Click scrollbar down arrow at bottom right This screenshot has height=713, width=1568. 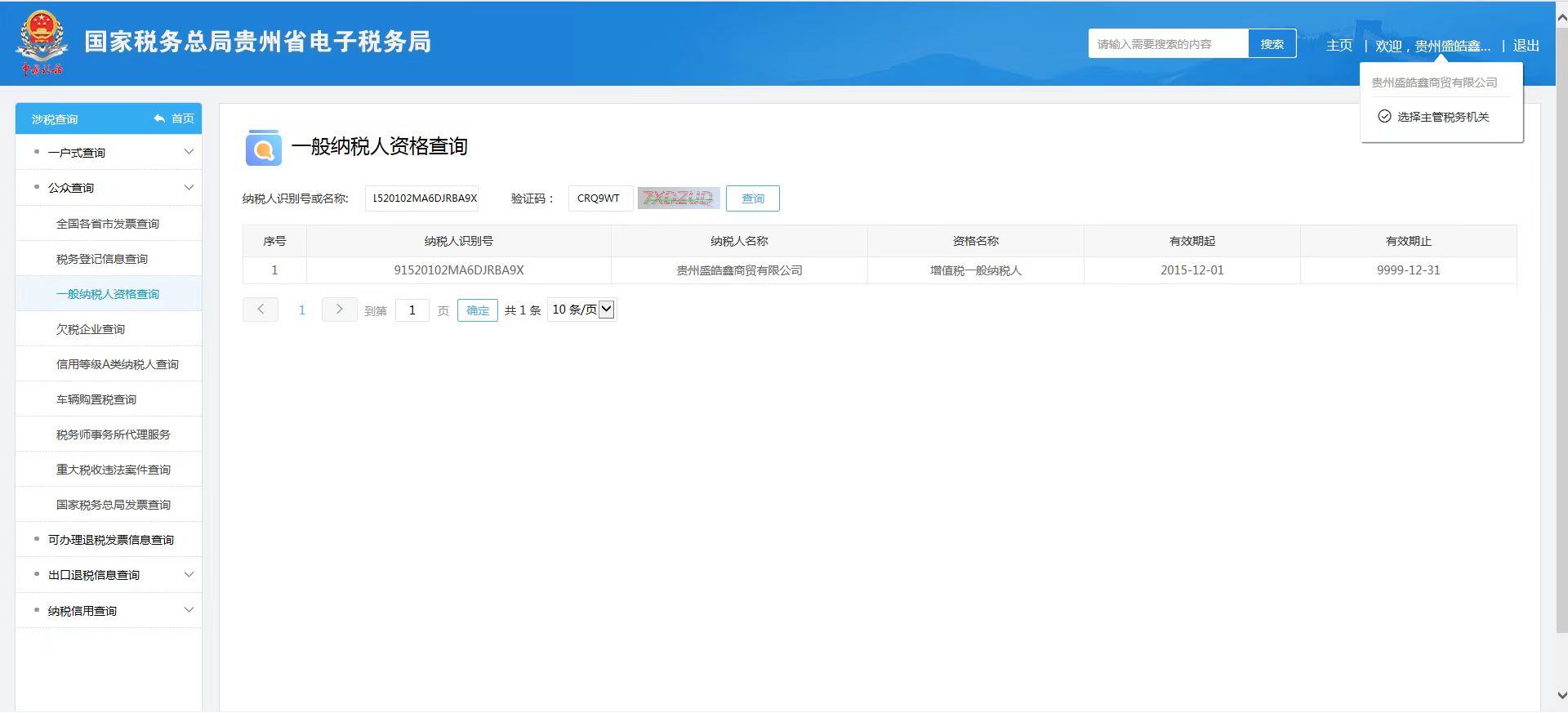click(x=1561, y=696)
